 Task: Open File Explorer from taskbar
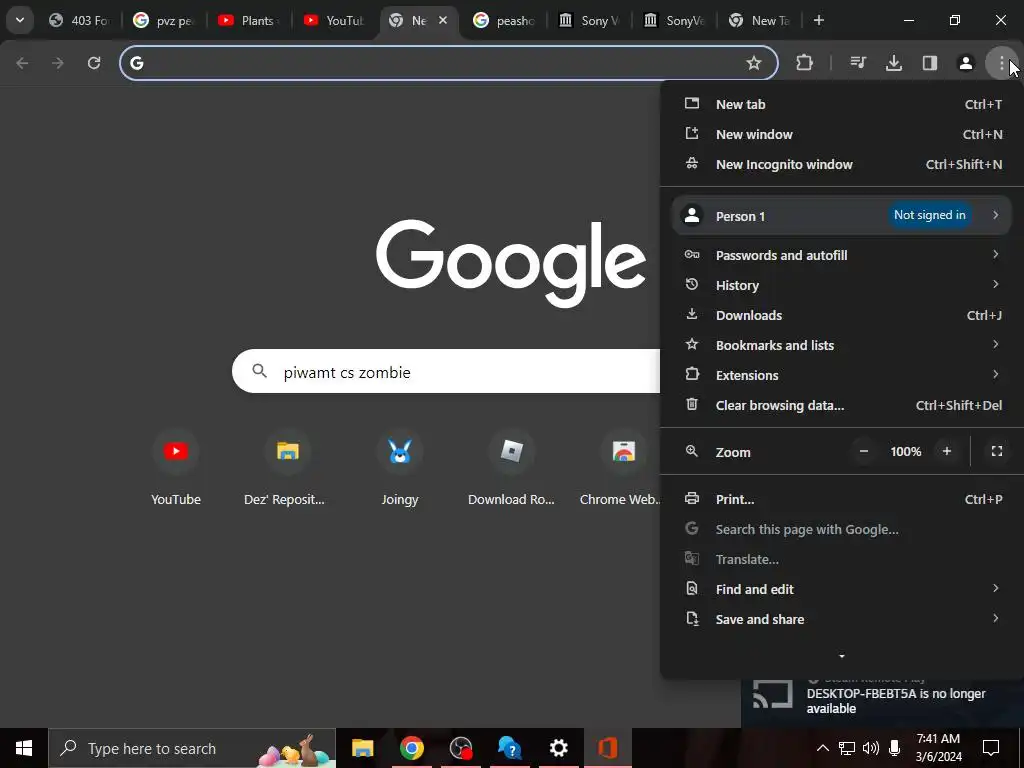362,748
